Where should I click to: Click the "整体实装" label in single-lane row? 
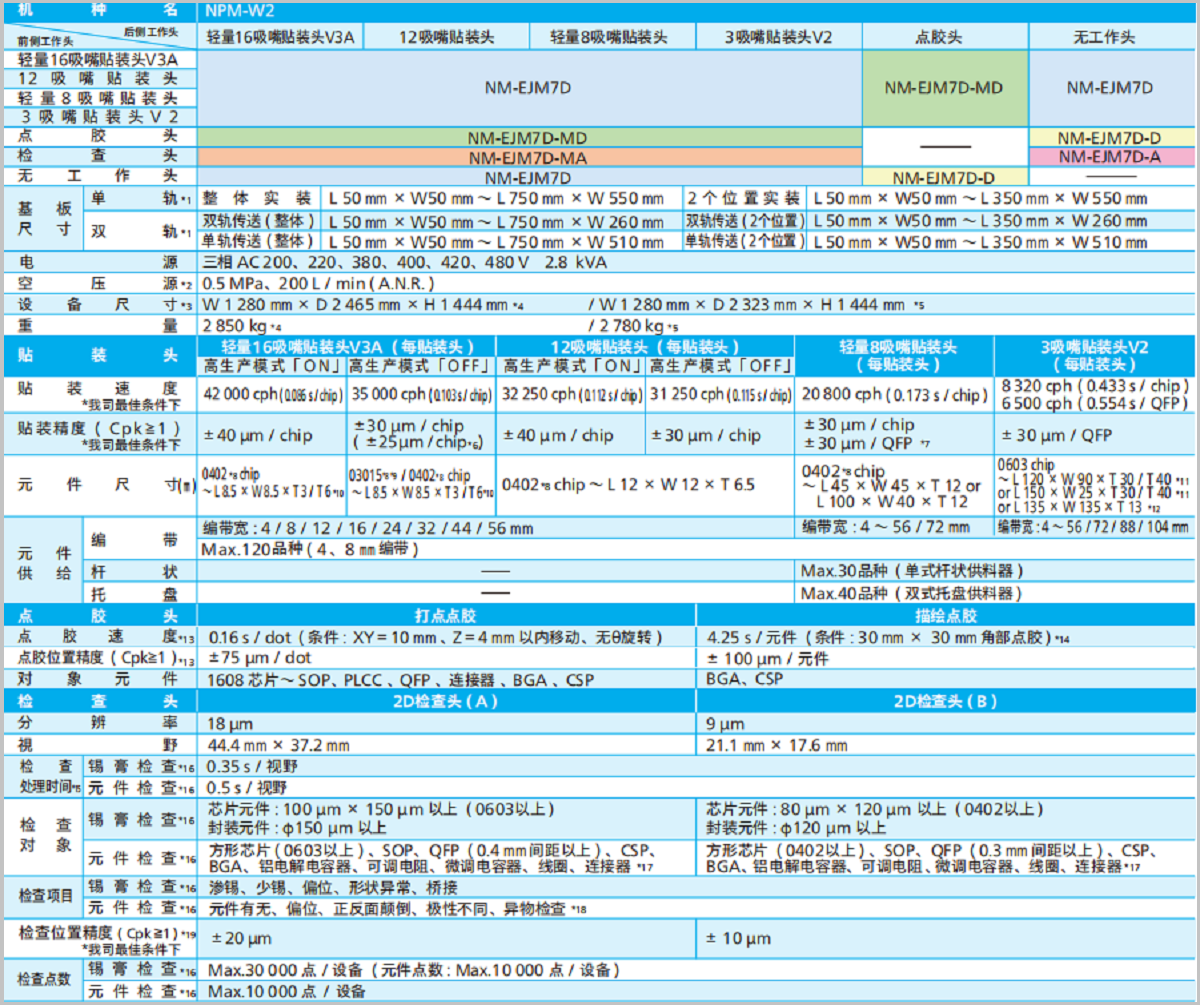pos(256,198)
